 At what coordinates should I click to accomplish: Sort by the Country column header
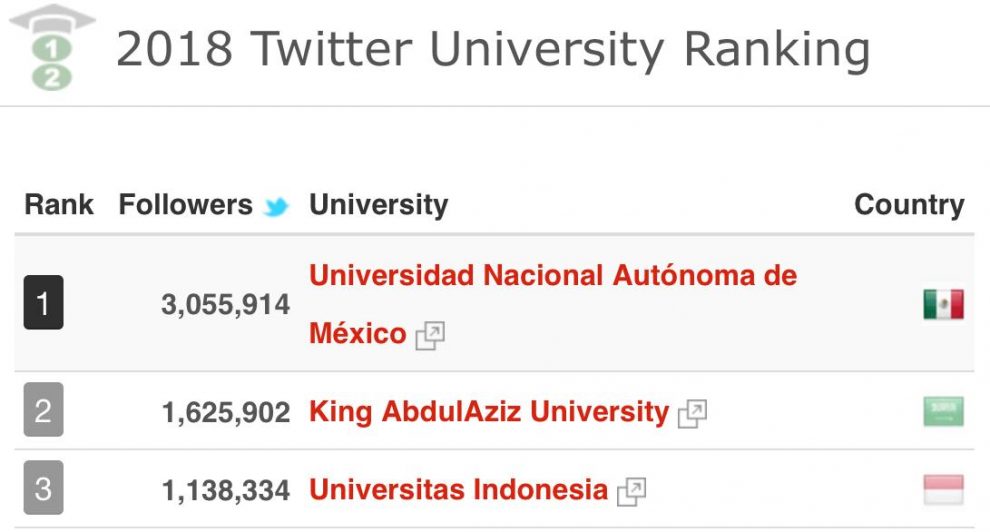(909, 204)
